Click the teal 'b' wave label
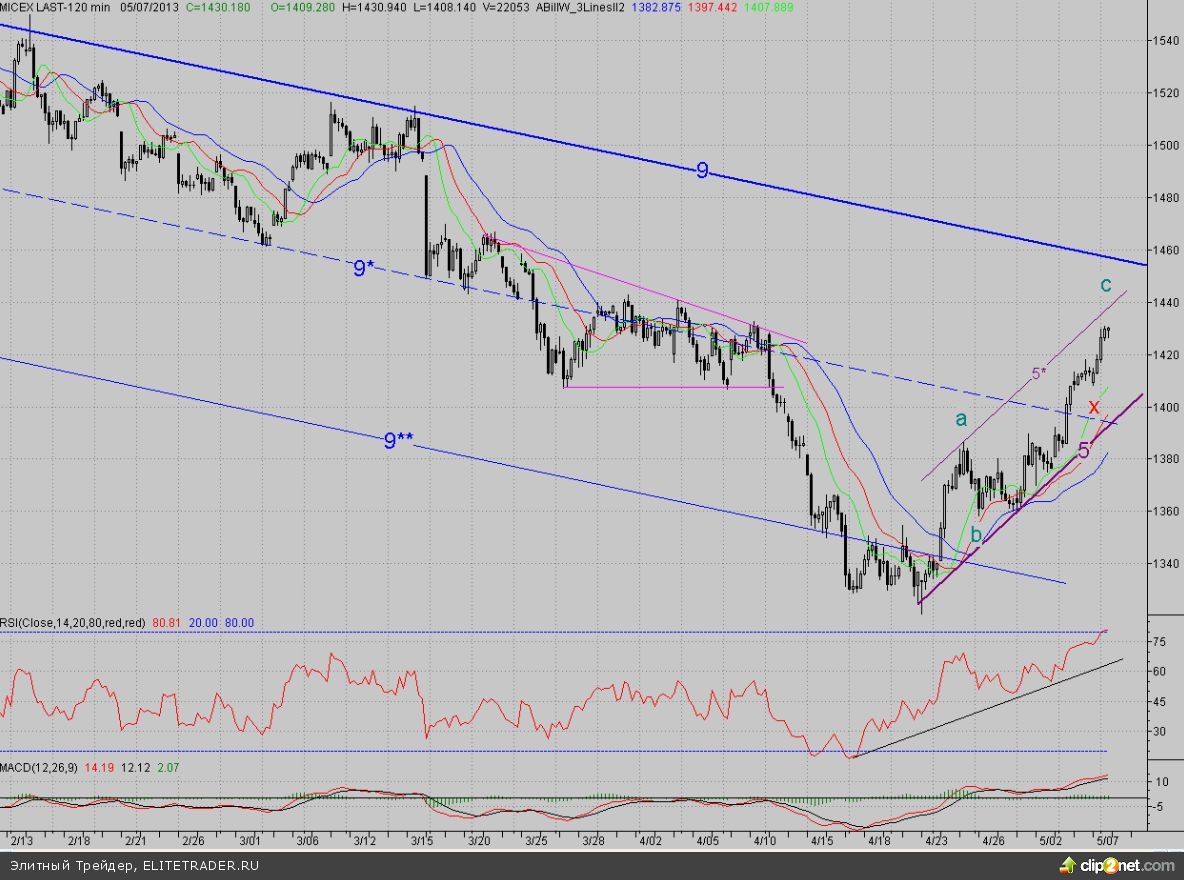 [976, 534]
